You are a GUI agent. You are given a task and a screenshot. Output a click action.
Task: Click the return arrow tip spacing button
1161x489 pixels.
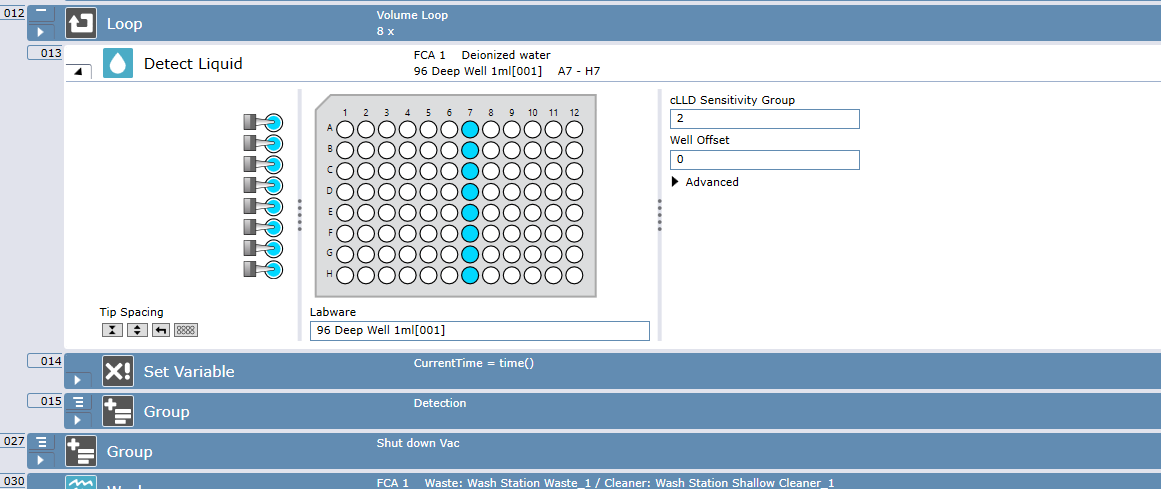(x=161, y=330)
